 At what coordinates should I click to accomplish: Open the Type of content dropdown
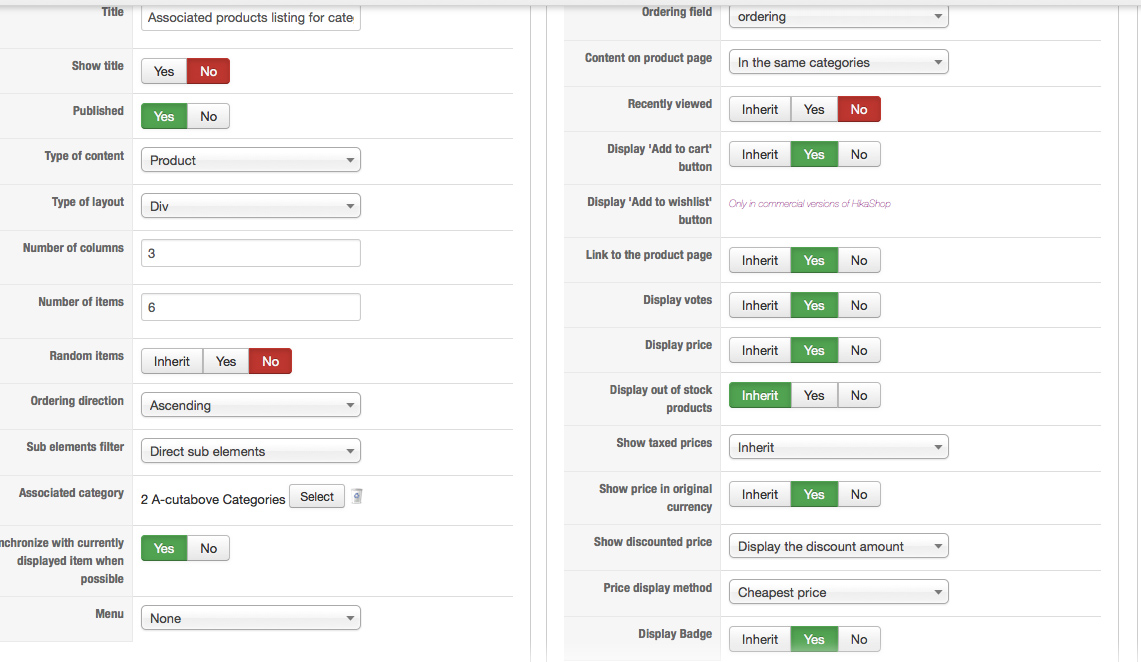click(x=250, y=160)
